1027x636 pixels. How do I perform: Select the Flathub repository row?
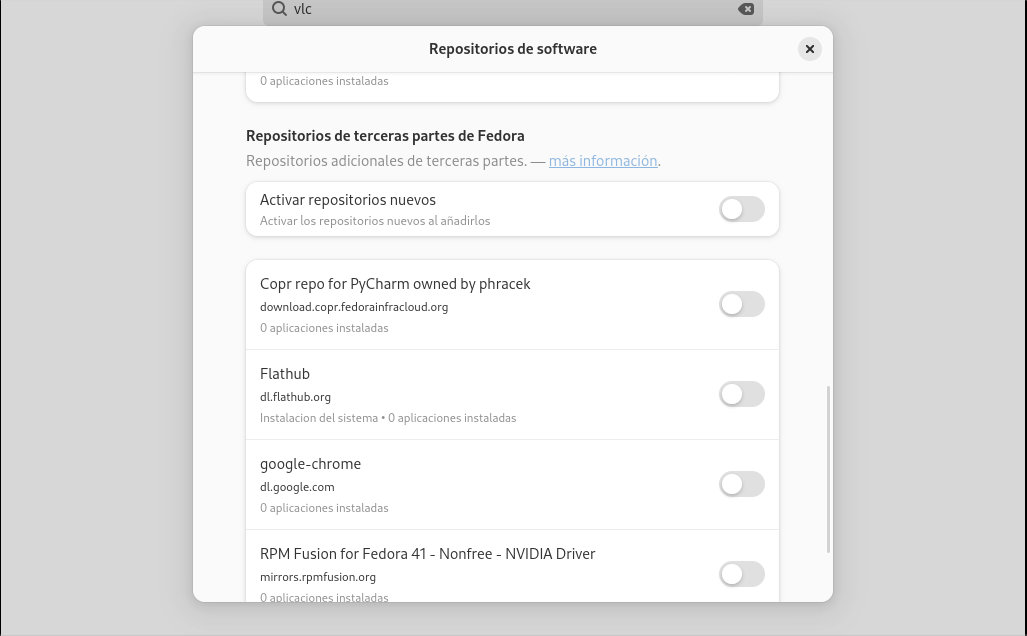pyautogui.click(x=512, y=394)
